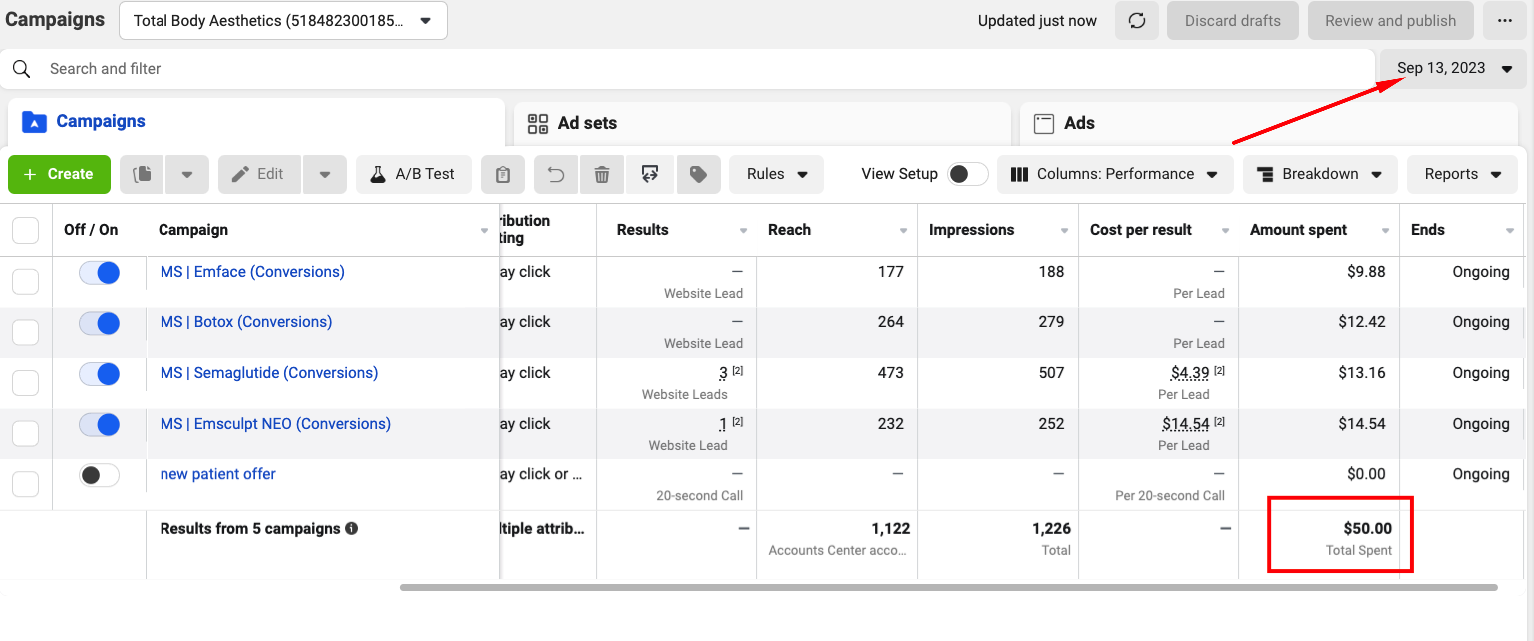Click the duplicate campaign icon
The image size is (1534, 641).
pyautogui.click(x=142, y=174)
